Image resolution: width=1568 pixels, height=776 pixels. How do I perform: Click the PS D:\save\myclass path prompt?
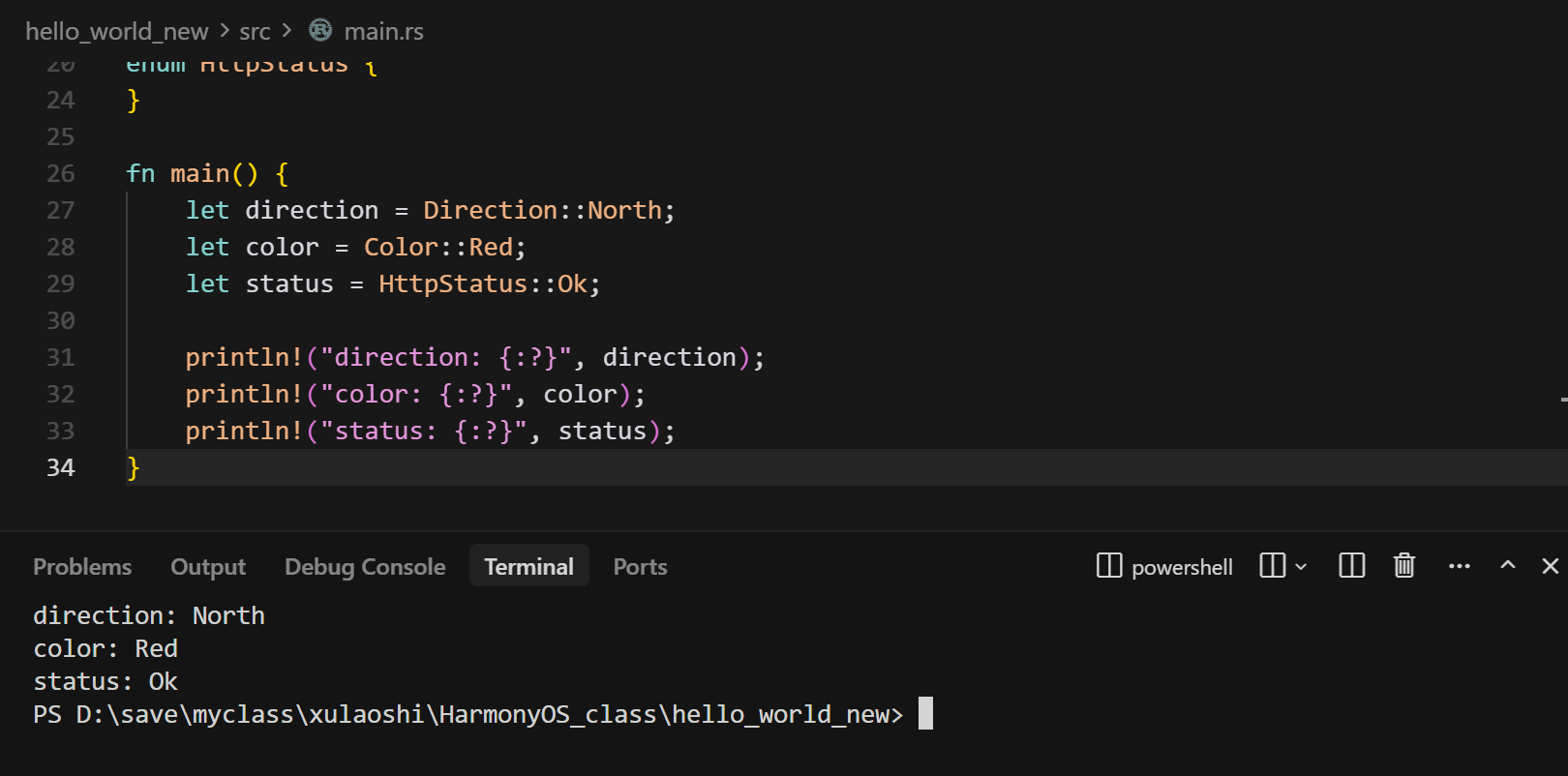click(467, 715)
